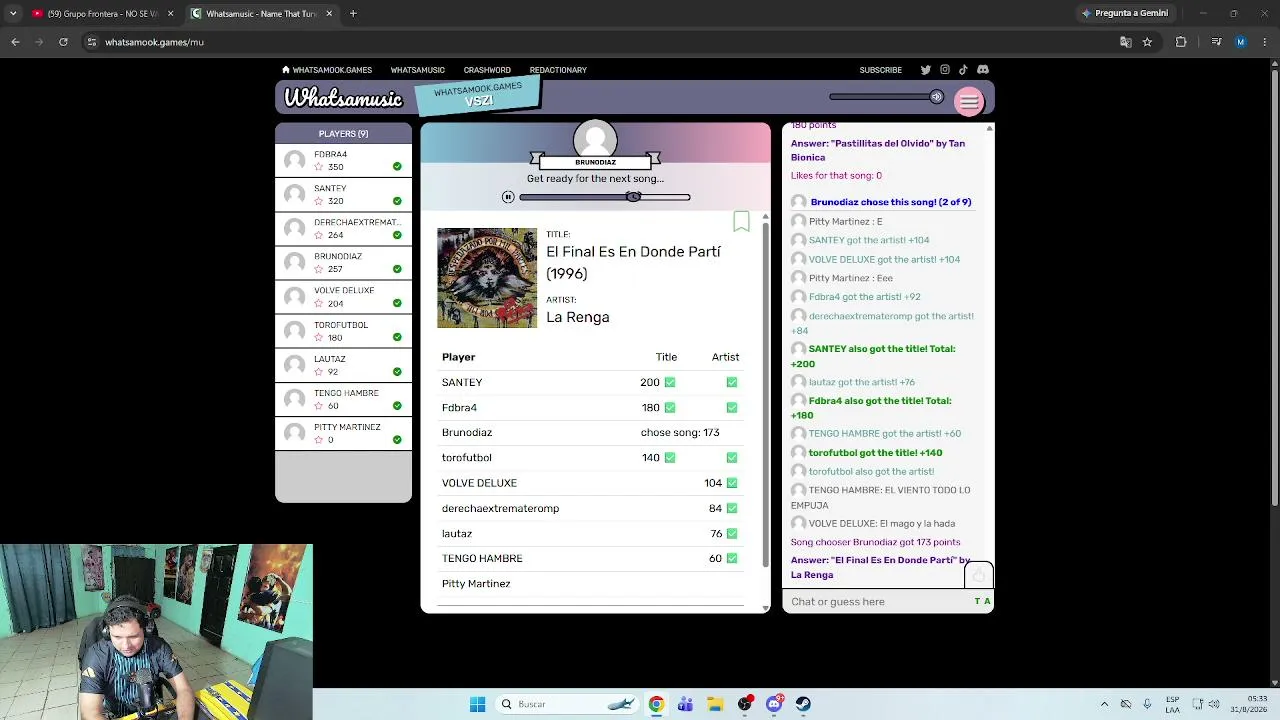
Task: Click the Title column header
Action: (666, 357)
